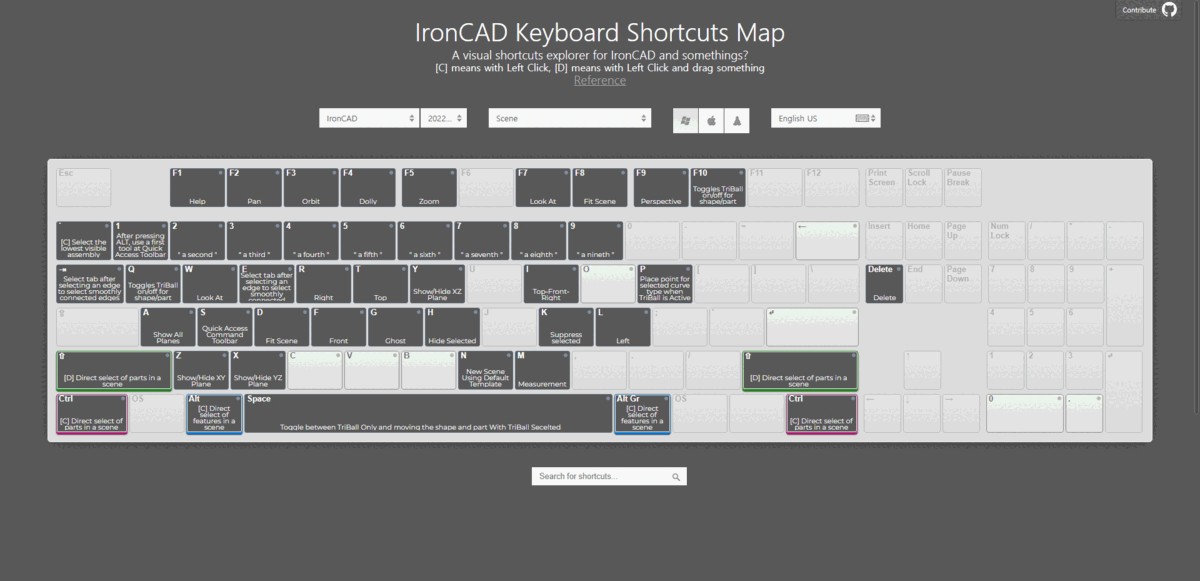Select the F8 Fit Scene key

600,188
